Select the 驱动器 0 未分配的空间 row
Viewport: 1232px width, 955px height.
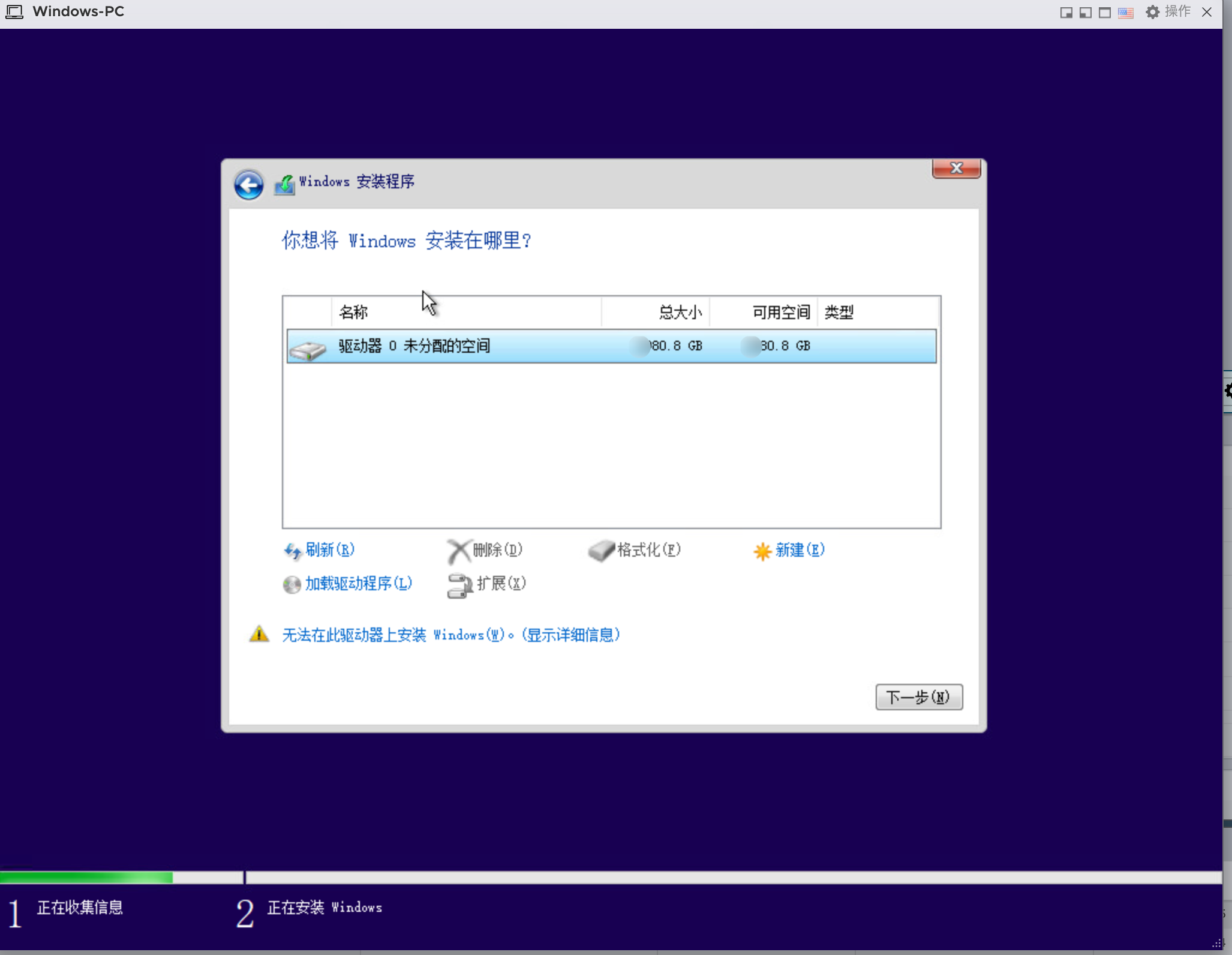[611, 346]
